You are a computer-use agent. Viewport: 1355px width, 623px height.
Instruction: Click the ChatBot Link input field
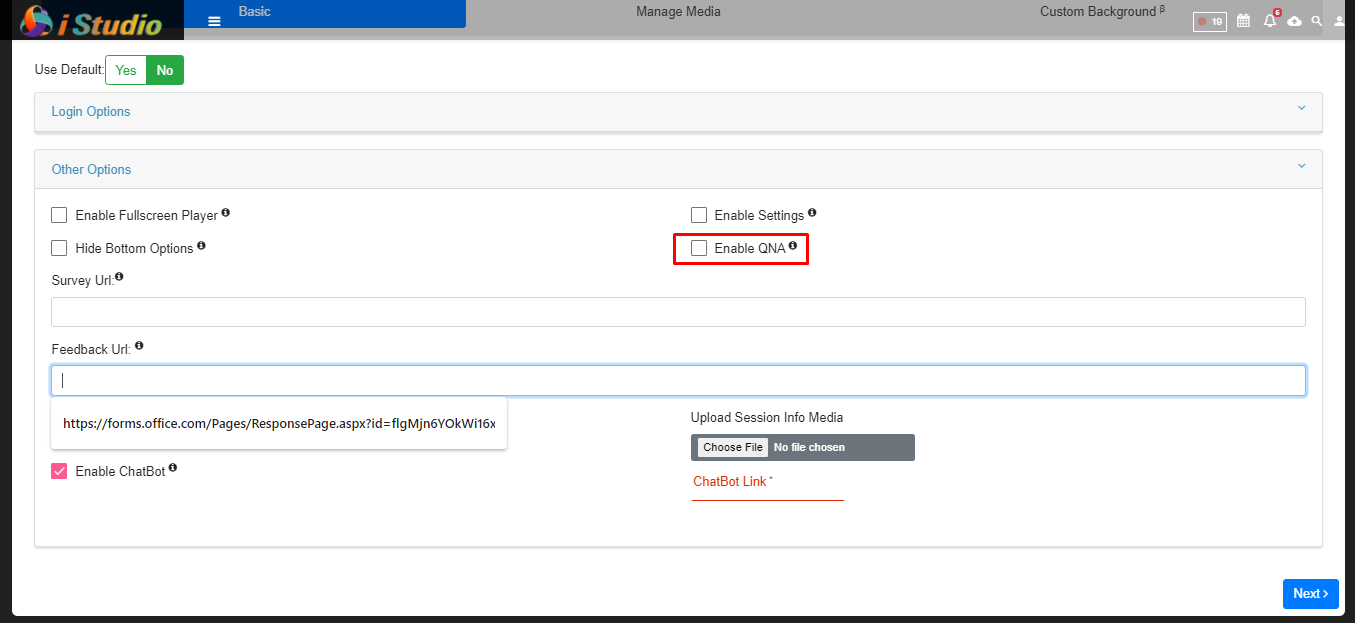(768, 485)
